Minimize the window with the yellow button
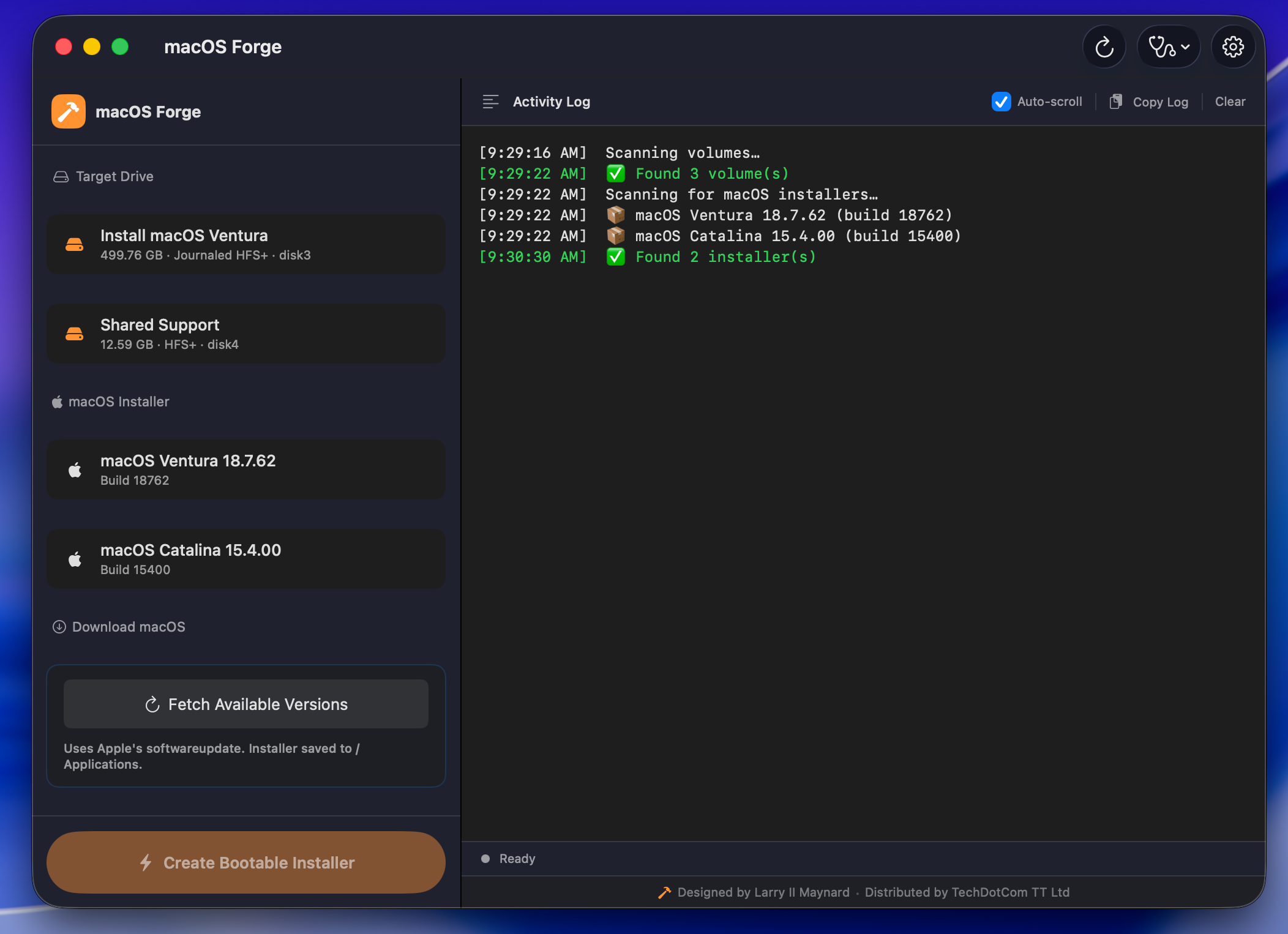 [x=92, y=47]
